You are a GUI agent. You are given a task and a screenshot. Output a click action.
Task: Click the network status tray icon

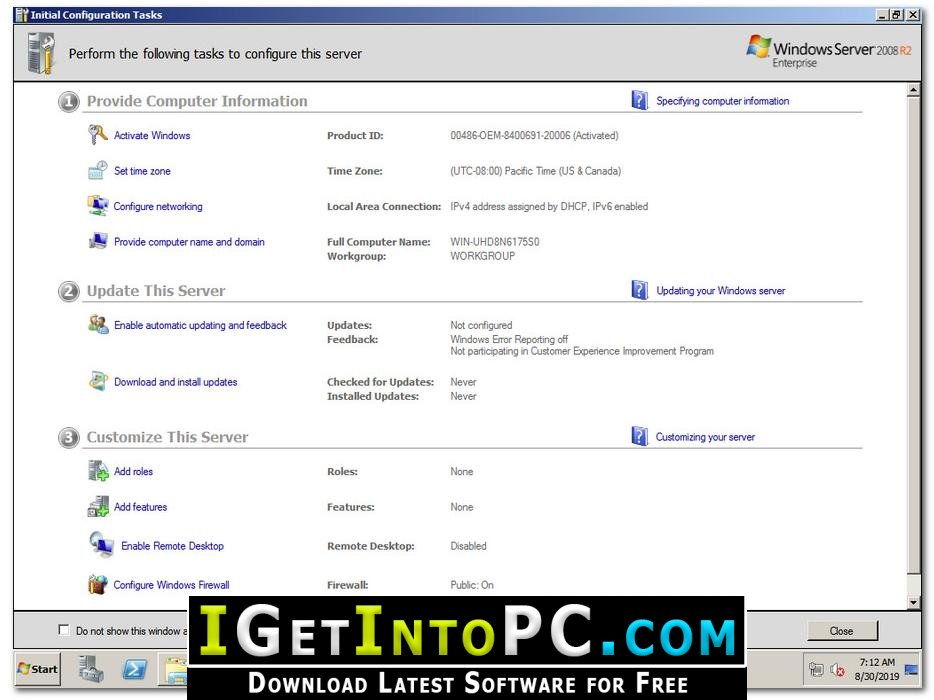pos(816,670)
